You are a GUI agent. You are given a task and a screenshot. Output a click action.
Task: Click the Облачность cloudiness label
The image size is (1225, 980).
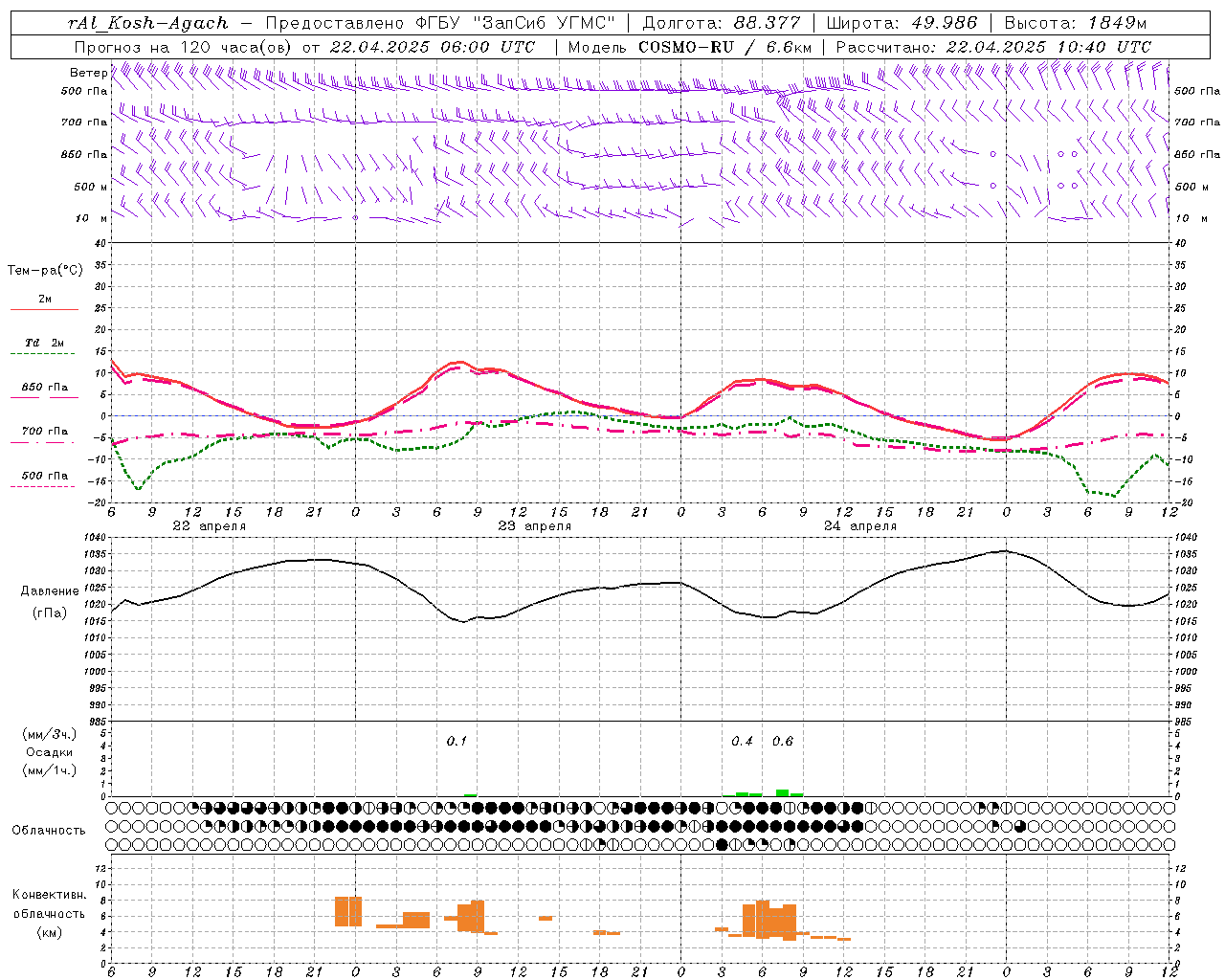click(x=49, y=831)
